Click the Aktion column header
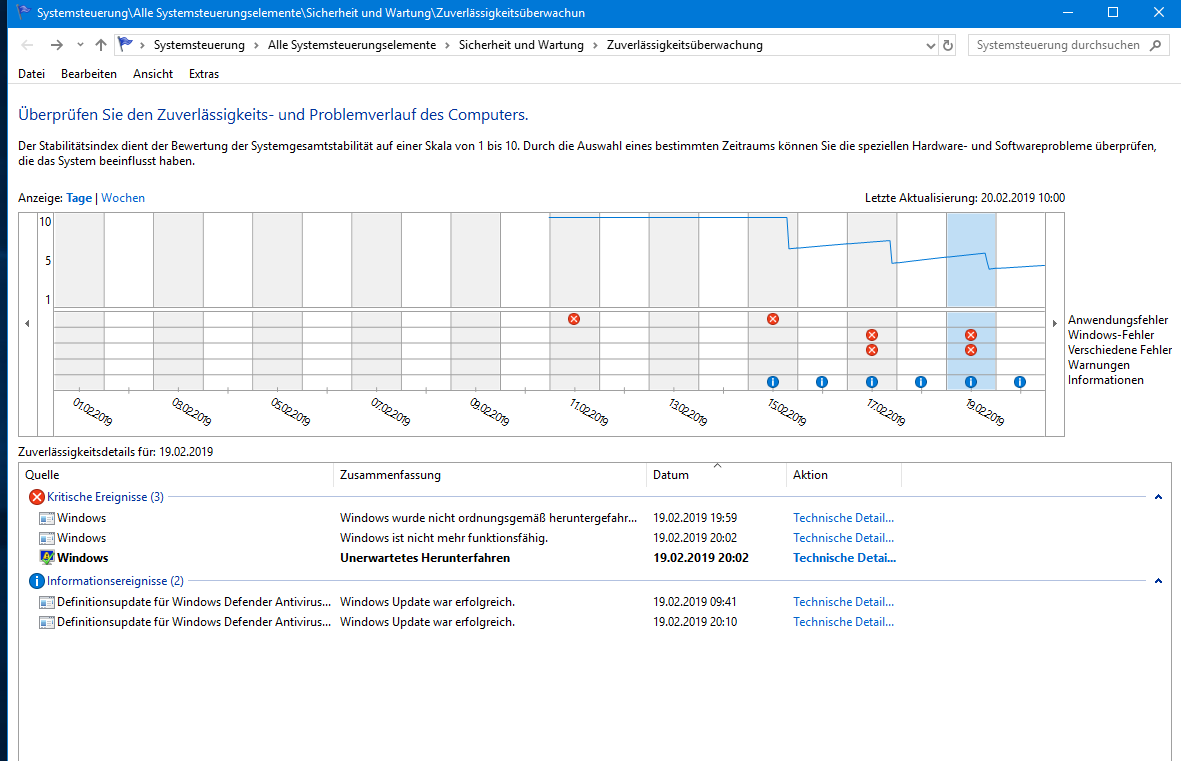This screenshot has height=761, width=1181. [844, 475]
